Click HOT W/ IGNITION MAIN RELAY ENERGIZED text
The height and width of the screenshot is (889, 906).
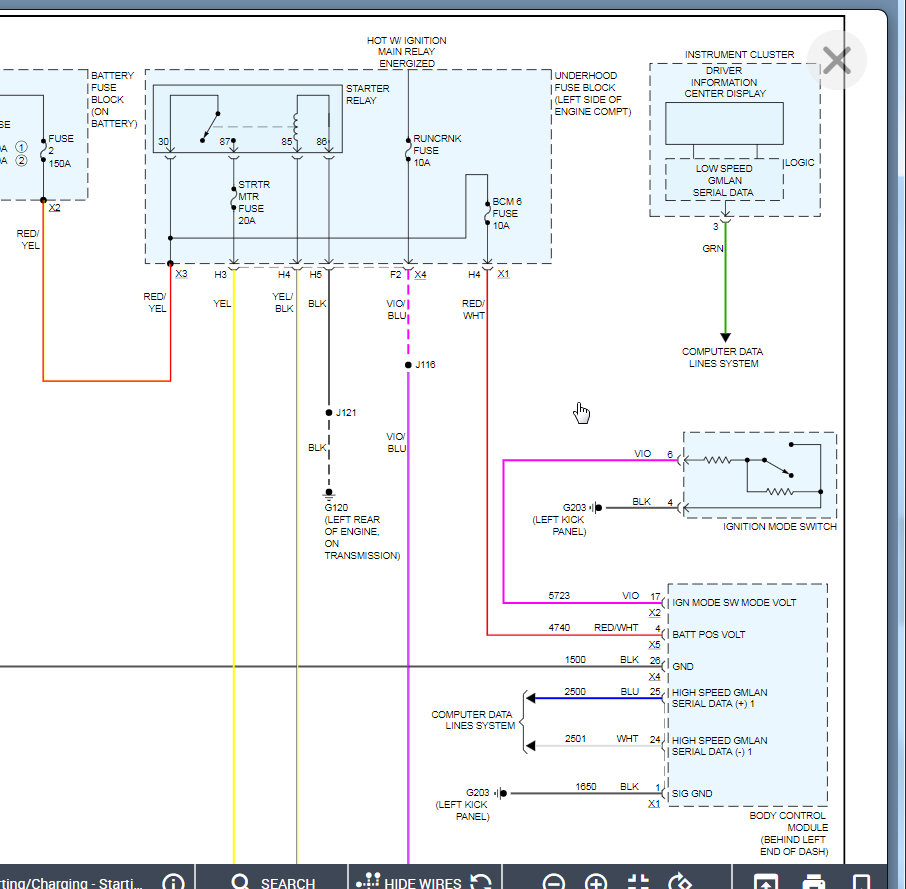(x=407, y=51)
